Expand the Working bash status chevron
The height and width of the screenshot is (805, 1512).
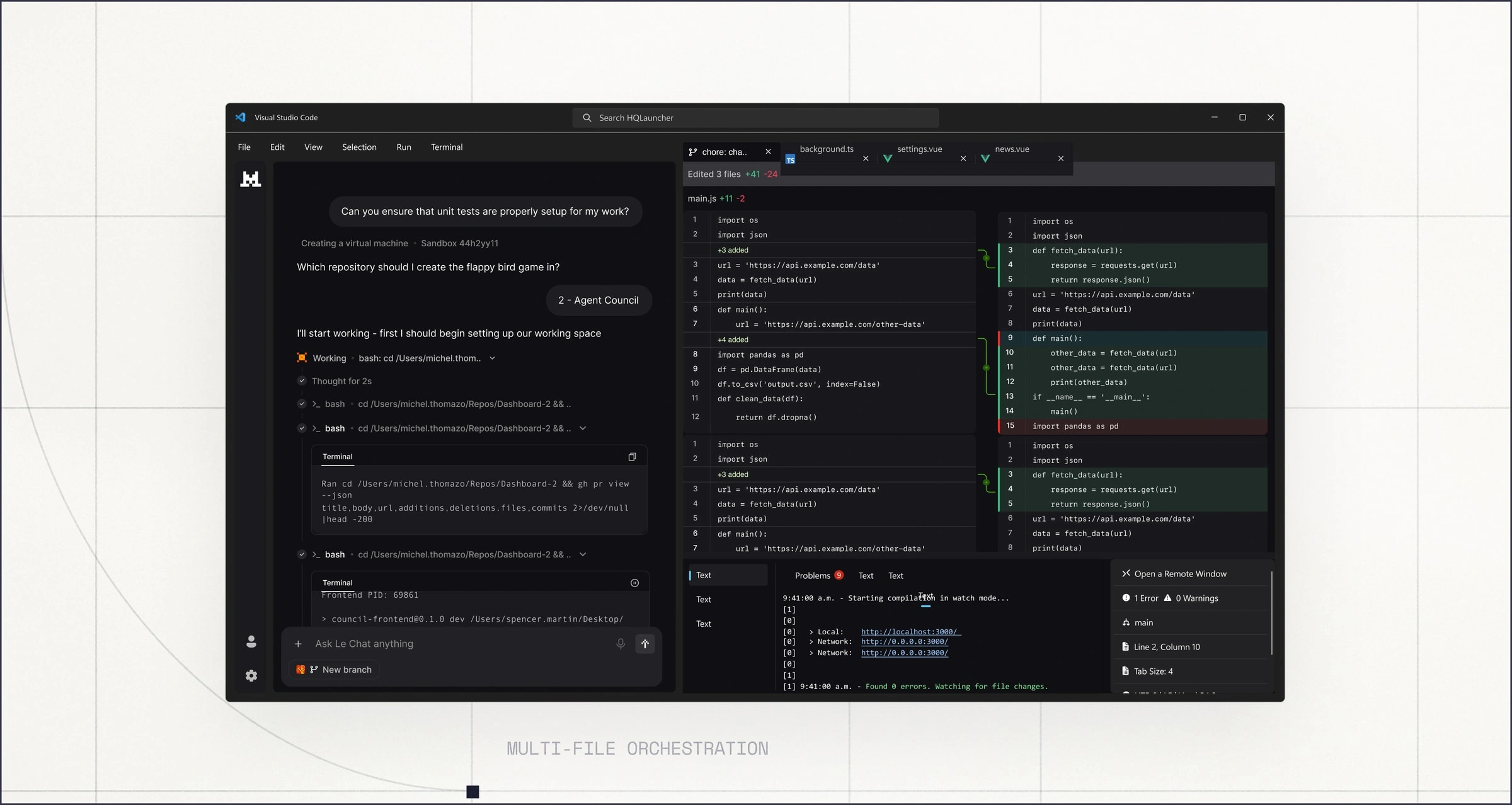pos(492,358)
